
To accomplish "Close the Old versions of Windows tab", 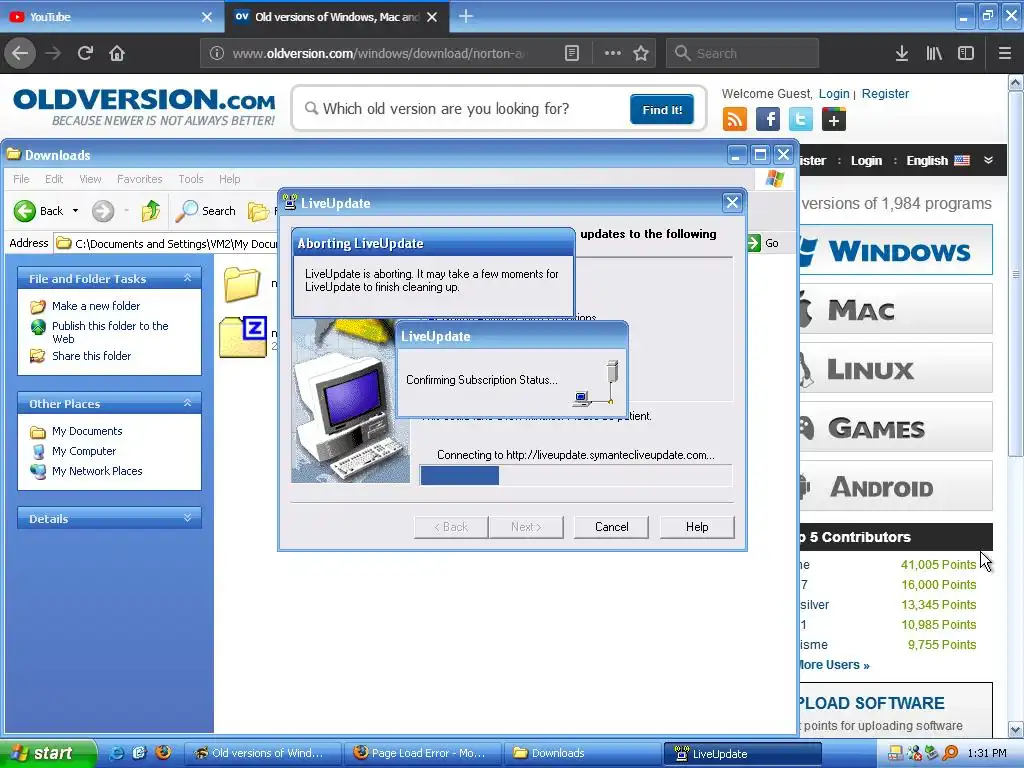I will point(432,17).
